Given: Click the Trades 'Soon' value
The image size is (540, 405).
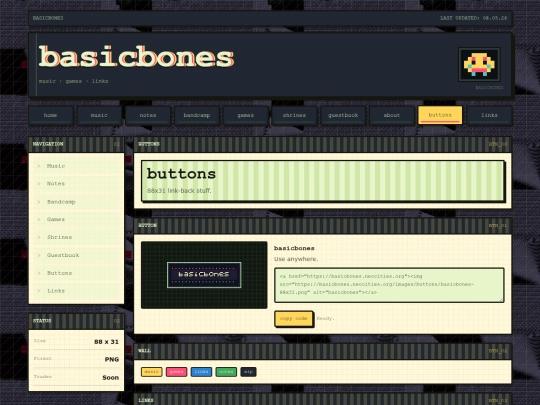Looking at the screenshot, I should click(111, 378).
